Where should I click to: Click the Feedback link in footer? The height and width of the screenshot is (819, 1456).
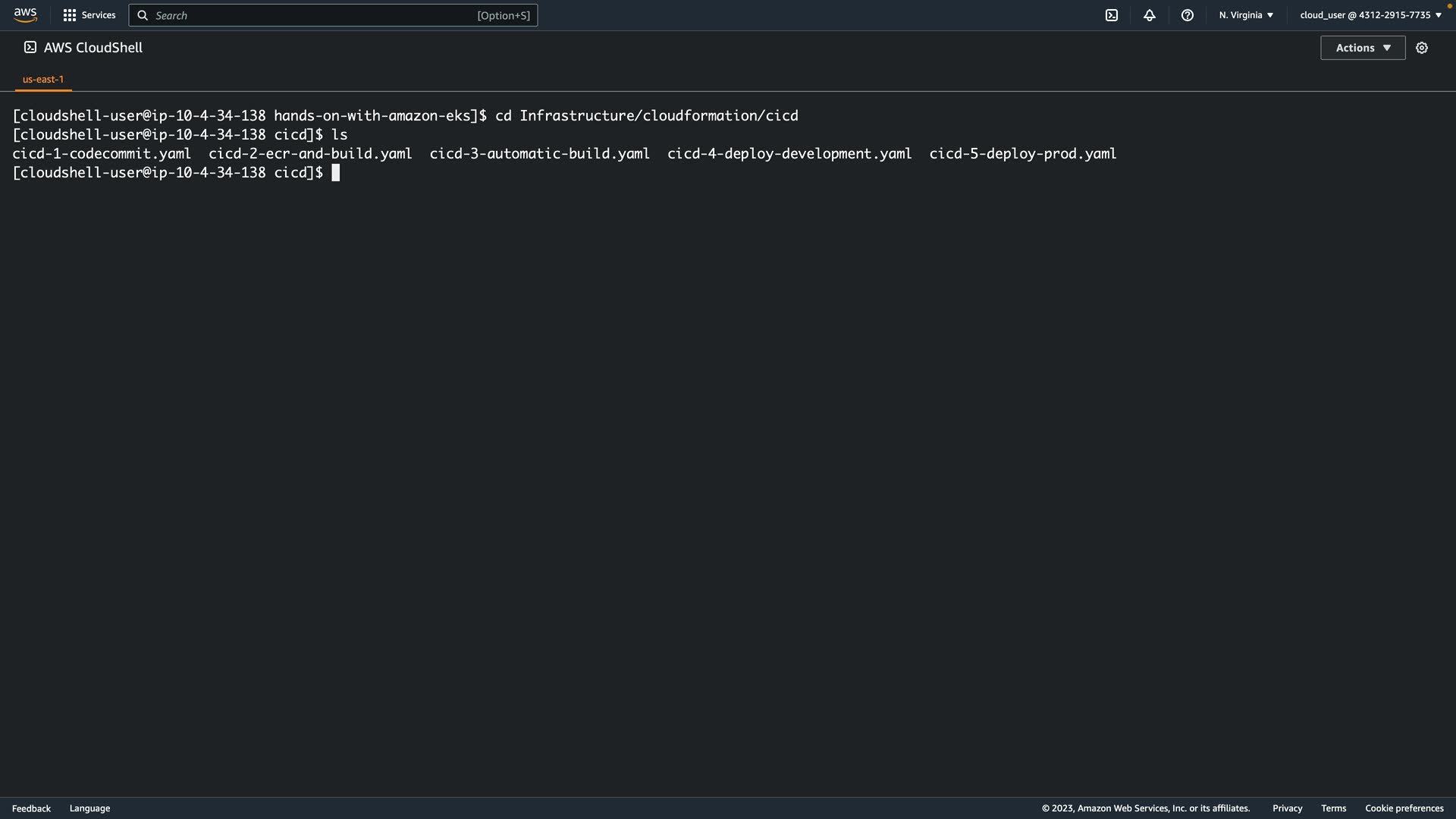point(31,808)
